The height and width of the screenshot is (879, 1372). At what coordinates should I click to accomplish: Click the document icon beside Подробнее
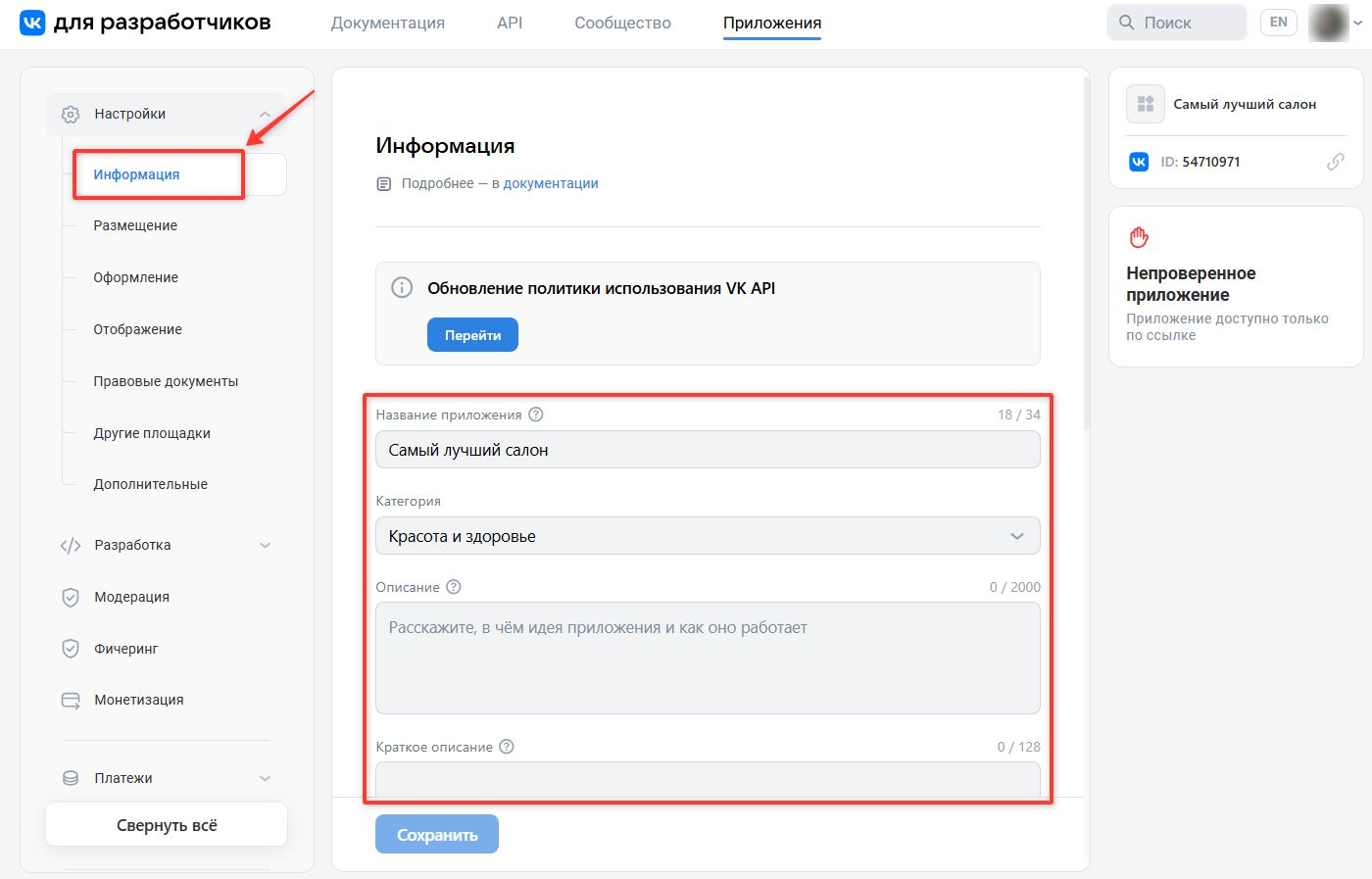coord(384,184)
